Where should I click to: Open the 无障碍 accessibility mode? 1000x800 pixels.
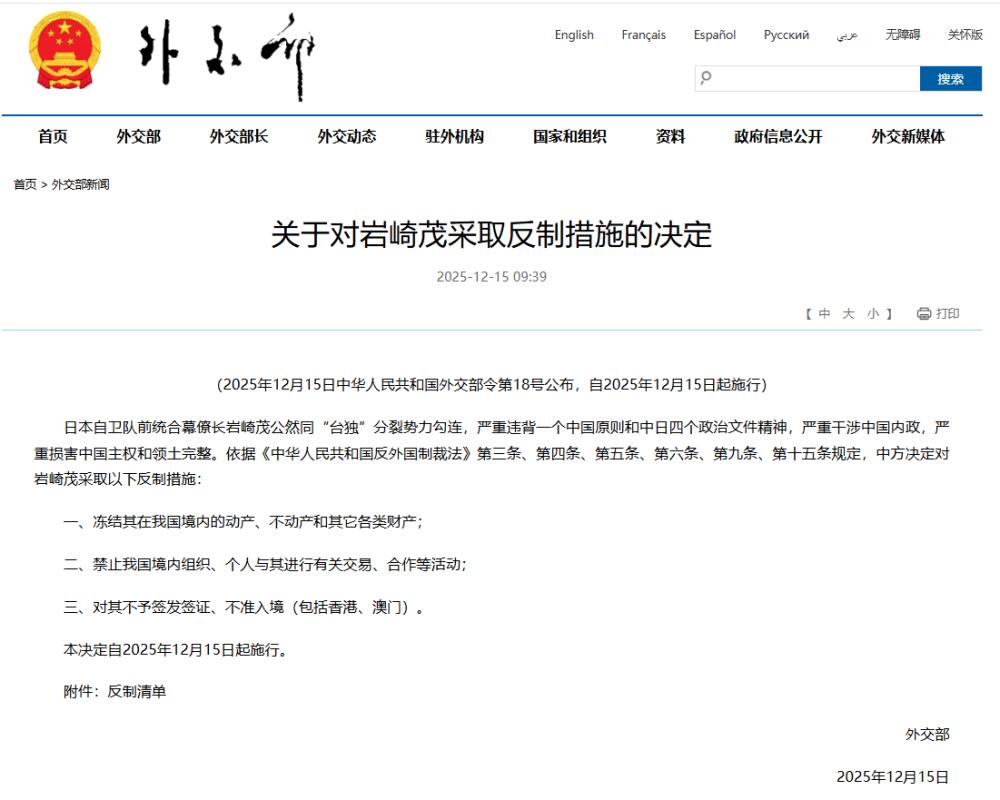click(902, 34)
